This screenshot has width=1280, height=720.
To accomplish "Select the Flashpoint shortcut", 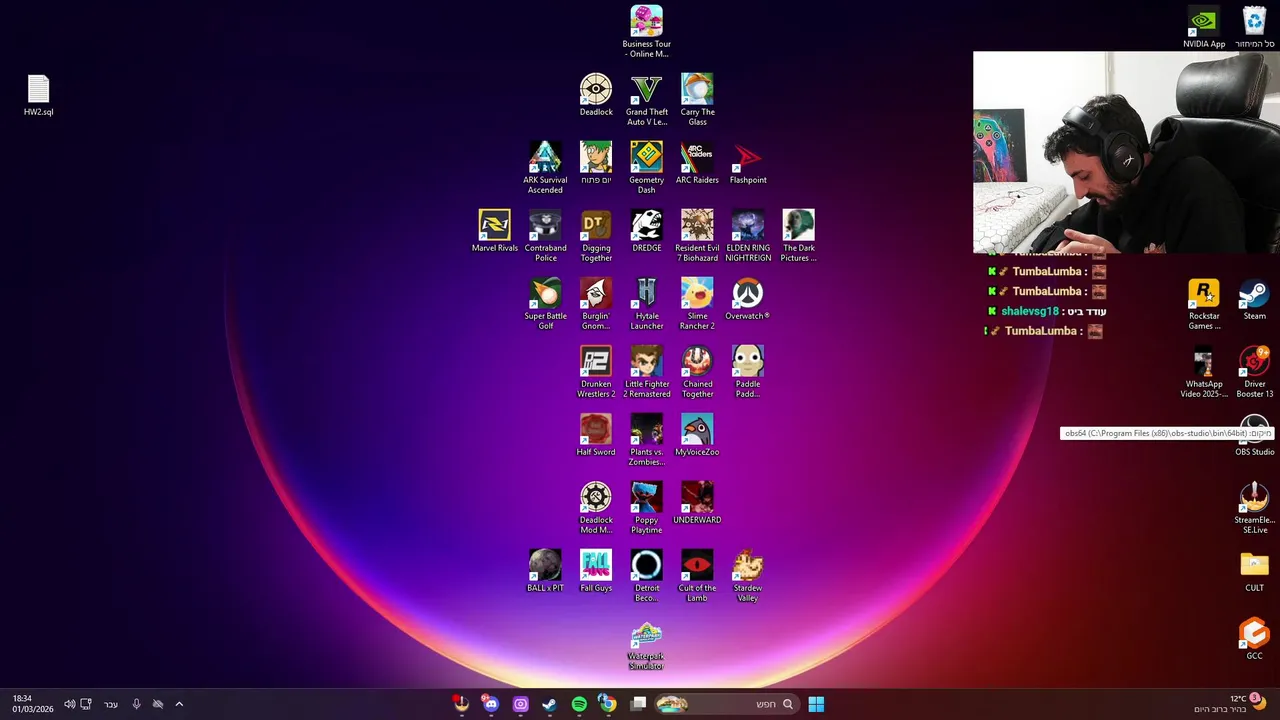I will coord(748,163).
